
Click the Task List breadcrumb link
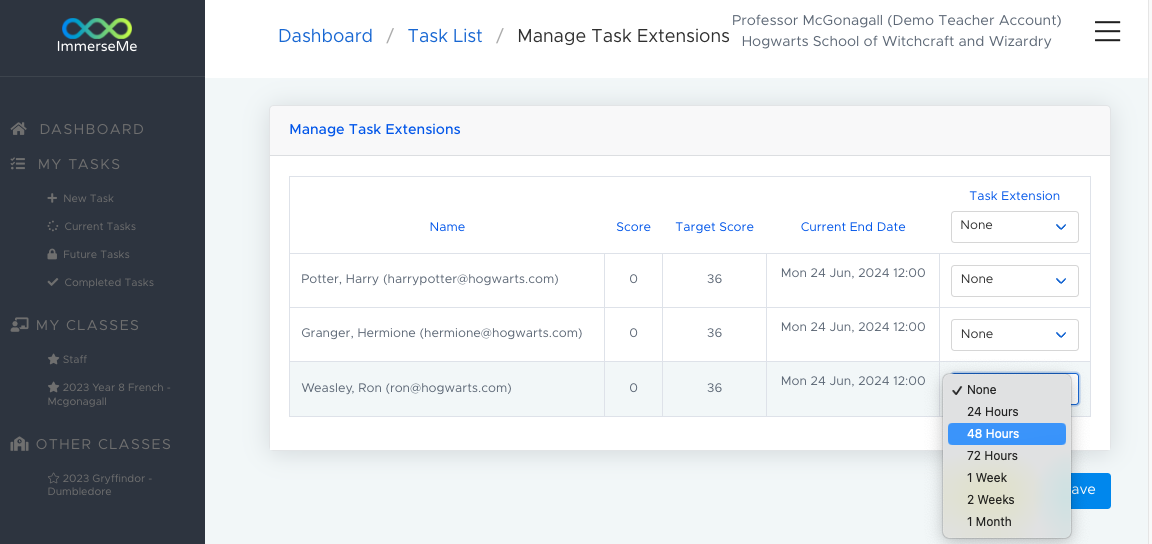coord(445,35)
